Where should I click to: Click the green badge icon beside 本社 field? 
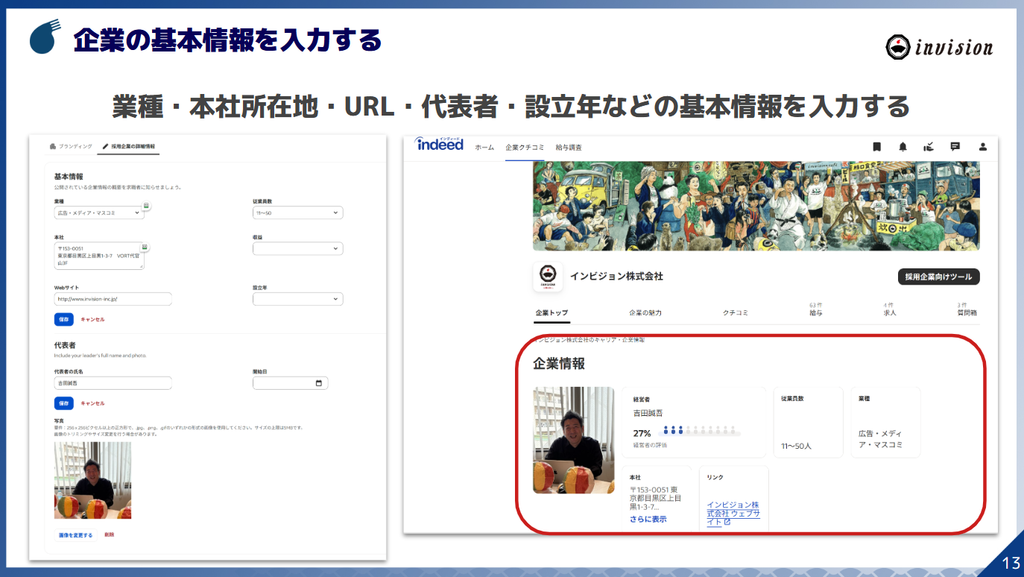(x=145, y=247)
